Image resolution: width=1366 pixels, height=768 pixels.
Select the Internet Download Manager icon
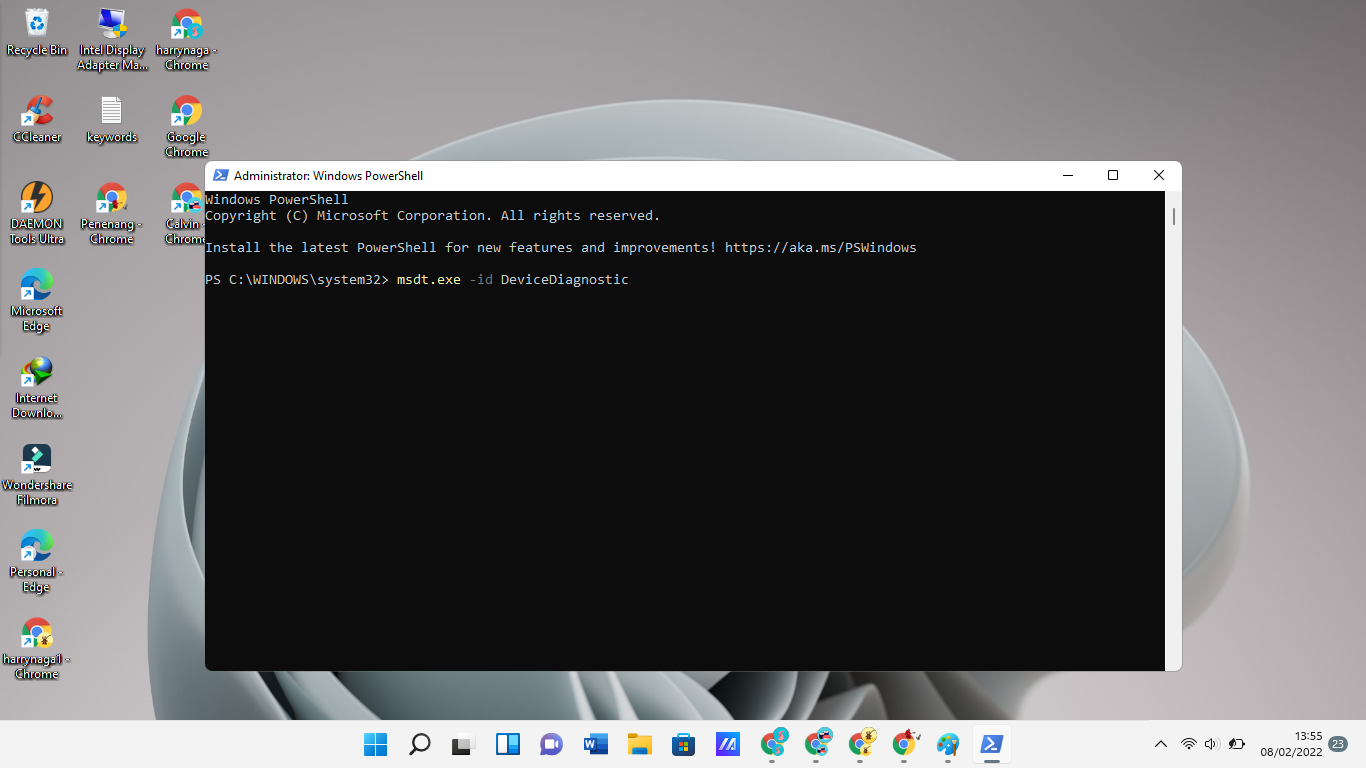coord(37,388)
